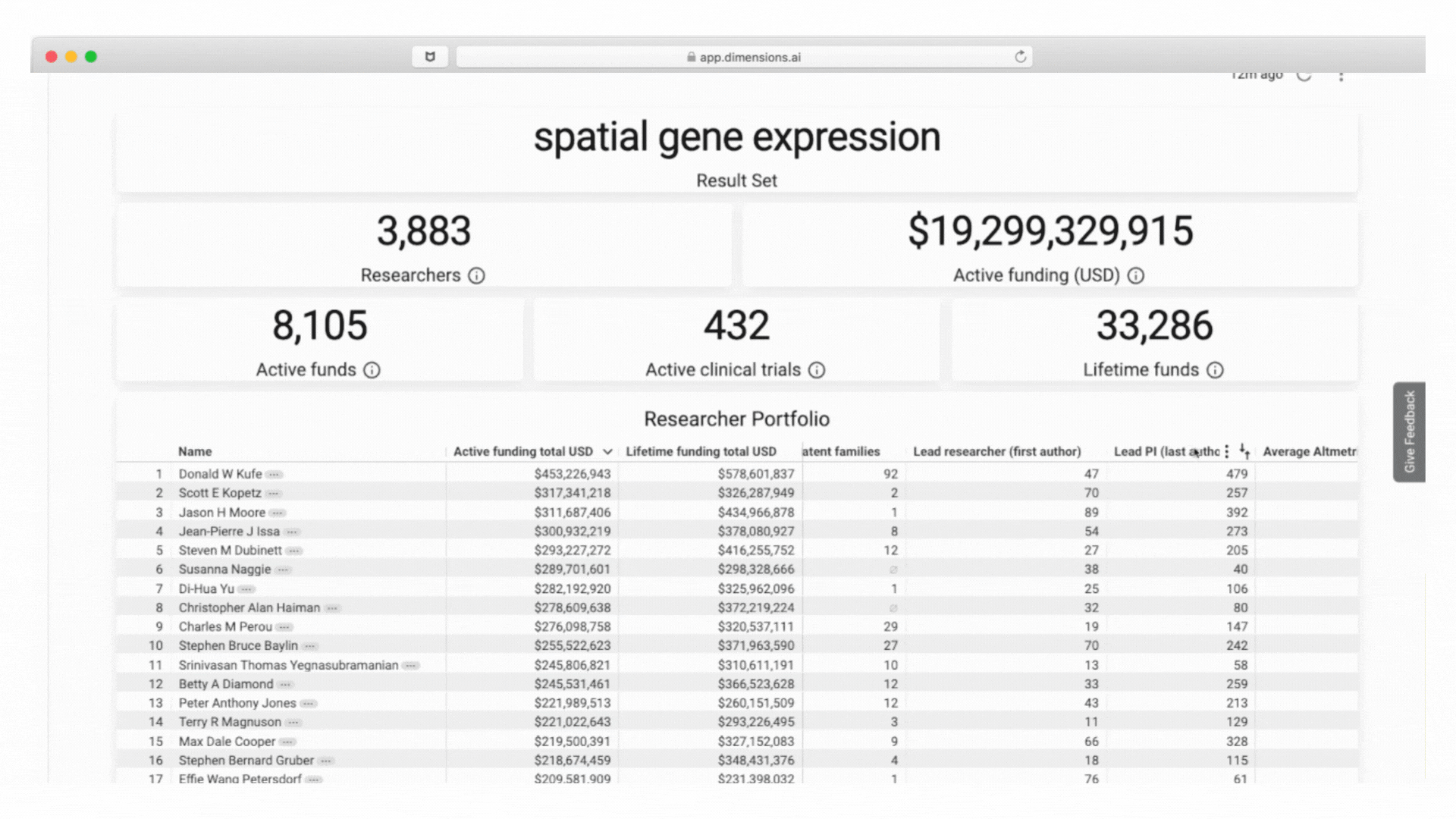1456x819 pixels.
Task: Open the ellipsis next to Betty A Diamond
Action: tap(285, 685)
